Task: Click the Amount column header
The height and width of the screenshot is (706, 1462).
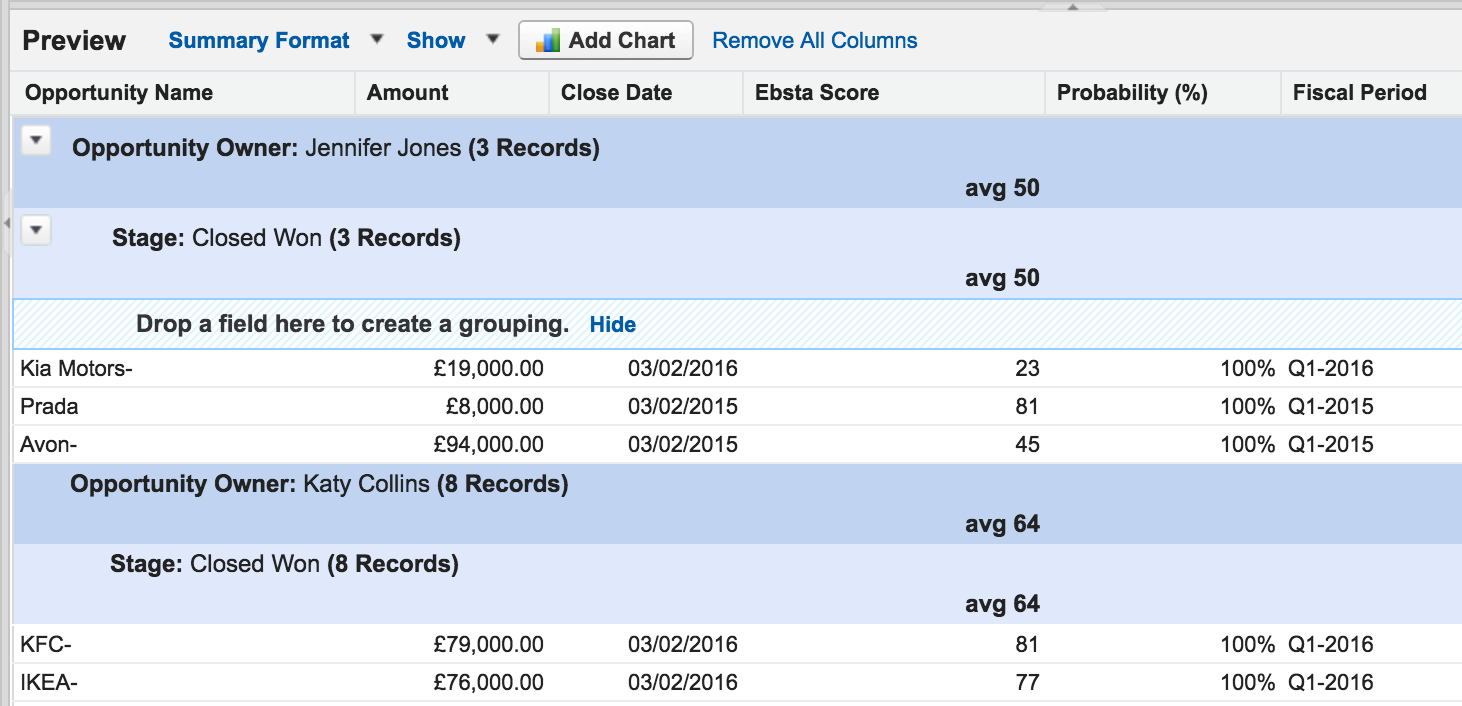Action: coord(407,93)
